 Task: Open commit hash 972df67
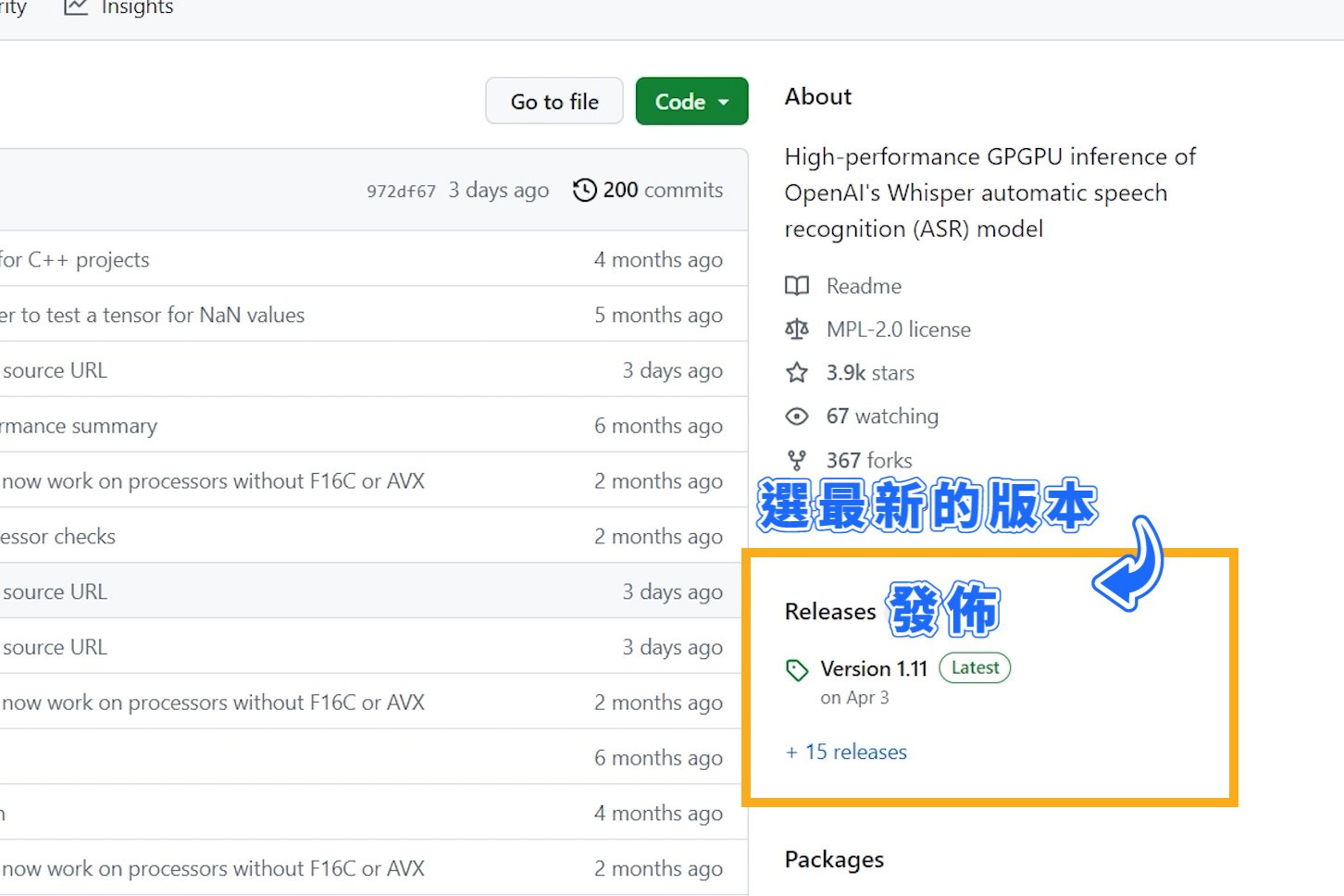pos(401,191)
